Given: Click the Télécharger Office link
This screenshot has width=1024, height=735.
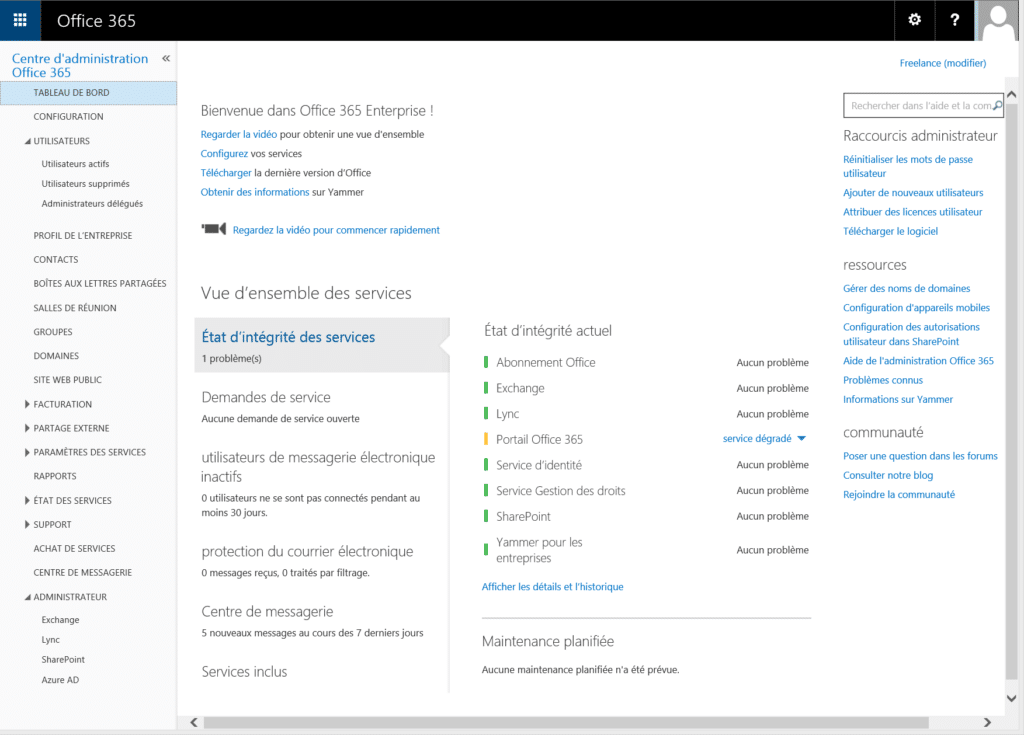Looking at the screenshot, I should [x=226, y=173].
